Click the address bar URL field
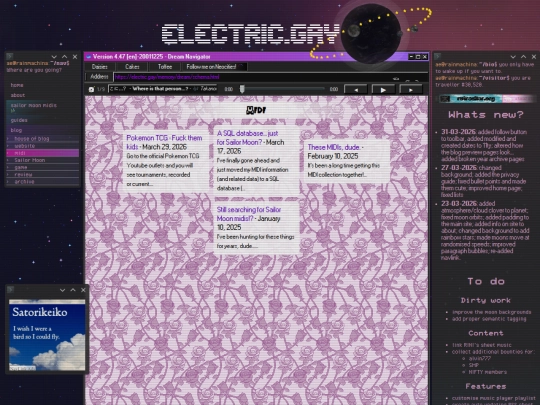Screen dimensions: 540x405 click(x=270, y=77)
